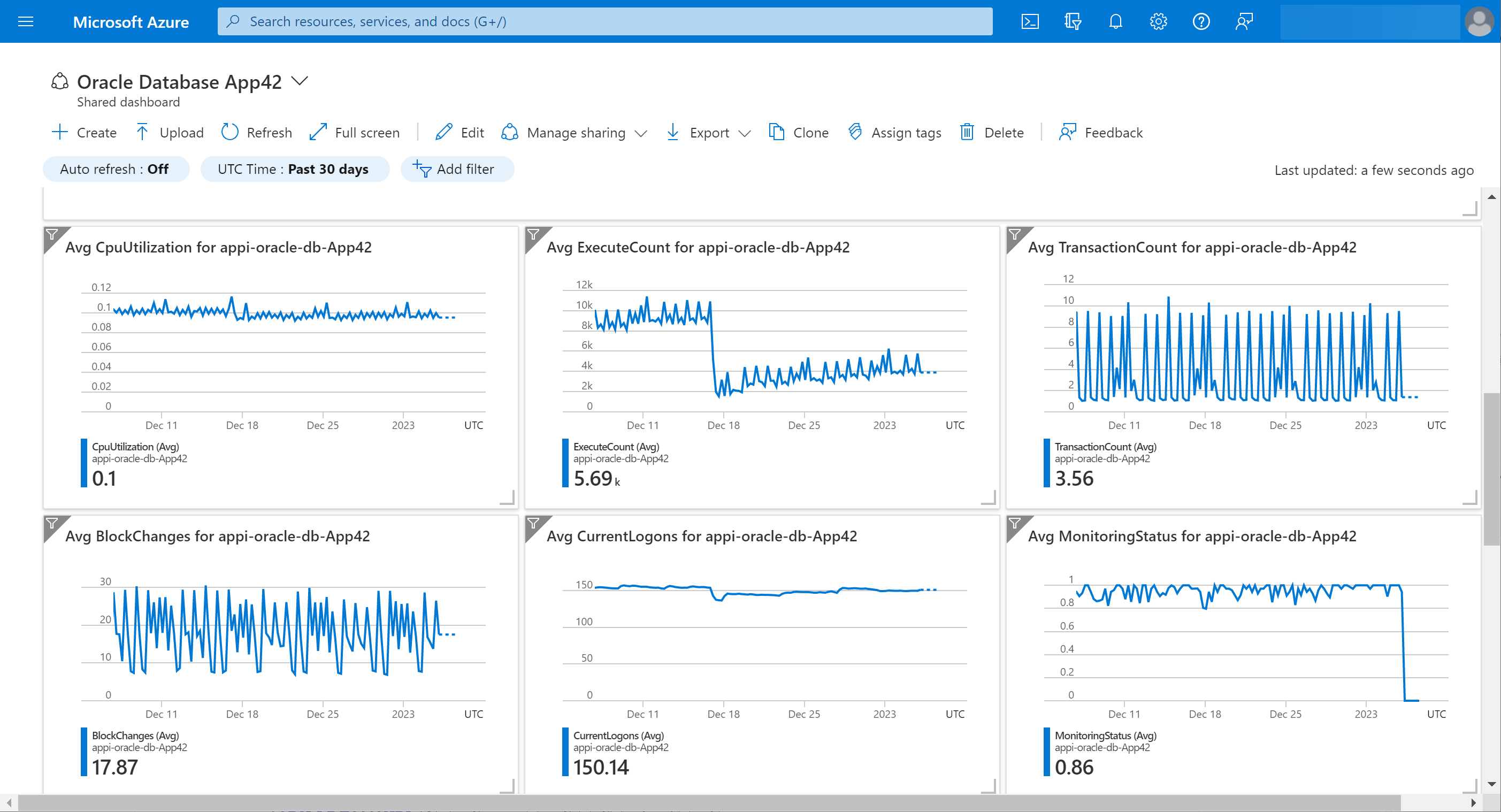Click the Edit pencil icon
The width and height of the screenshot is (1501, 812).
[443, 132]
